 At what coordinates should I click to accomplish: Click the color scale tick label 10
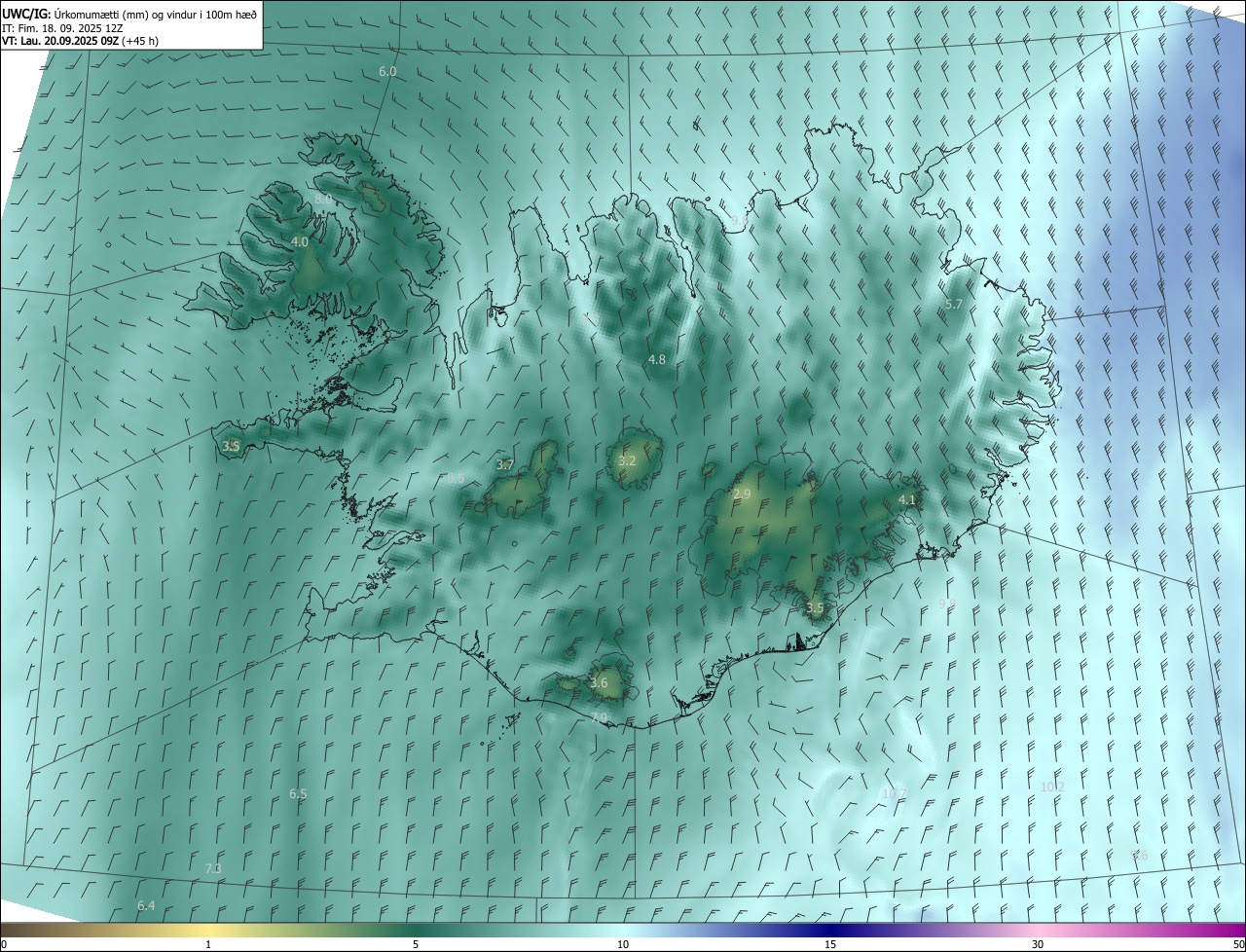pos(623,944)
